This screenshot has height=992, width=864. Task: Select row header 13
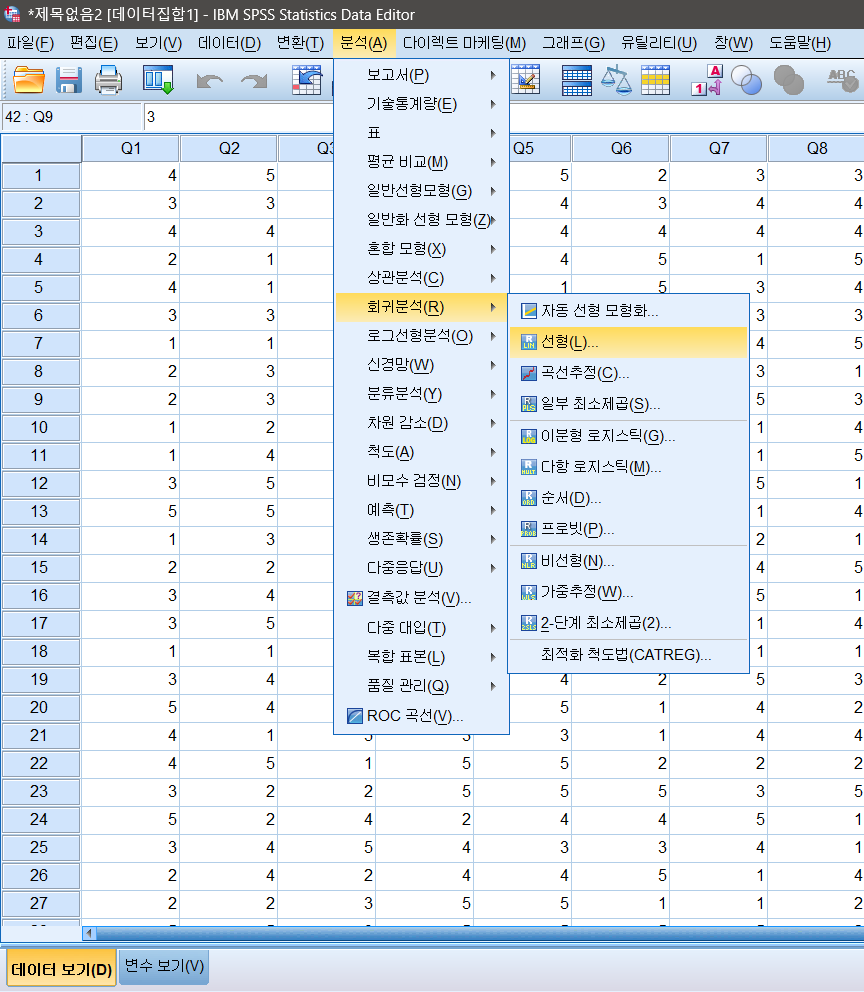[x=40, y=511]
